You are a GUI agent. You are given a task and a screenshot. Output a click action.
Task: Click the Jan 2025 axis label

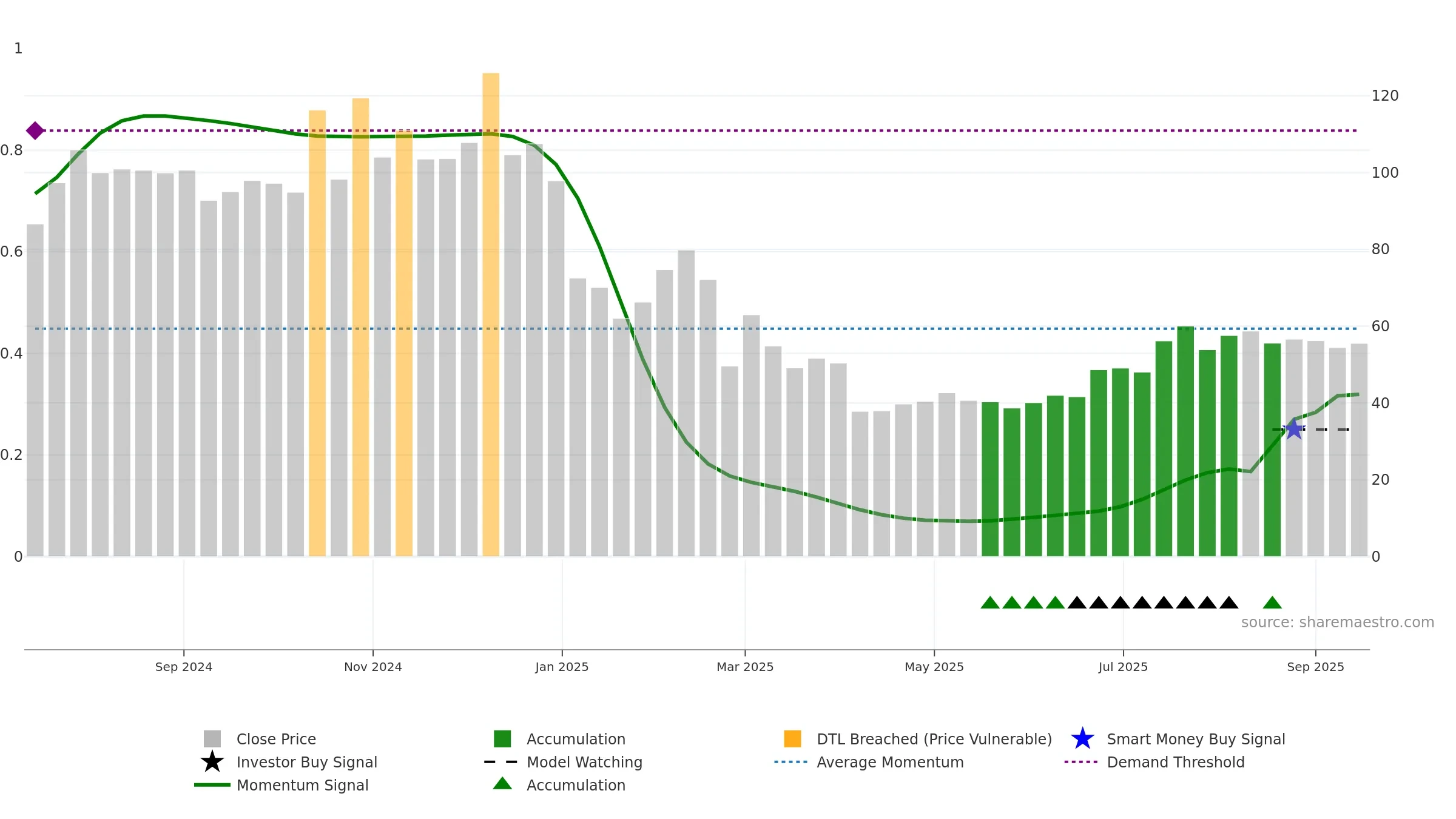click(562, 667)
